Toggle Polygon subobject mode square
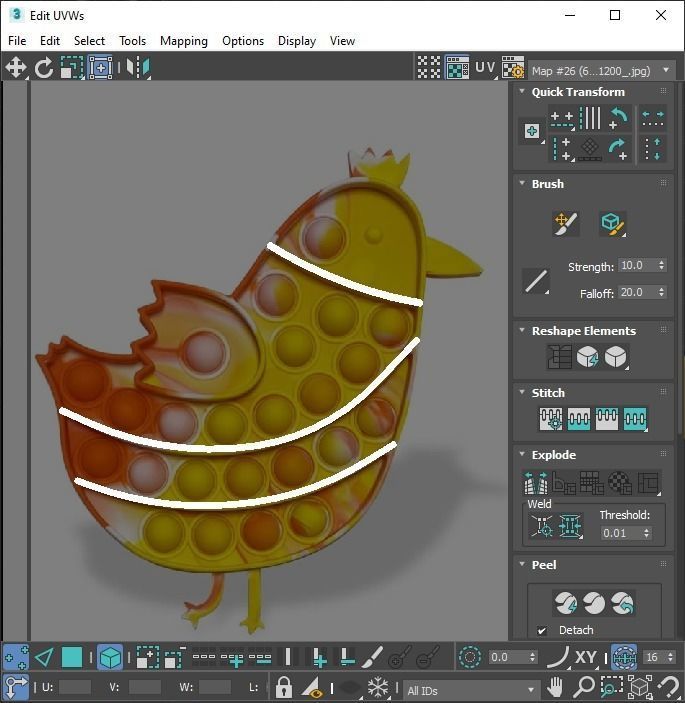Viewport: 685px width, 703px height. point(72,657)
